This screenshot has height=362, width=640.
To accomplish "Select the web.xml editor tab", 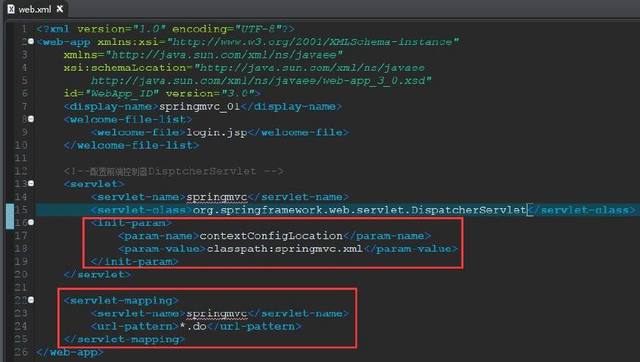I will coord(35,9).
